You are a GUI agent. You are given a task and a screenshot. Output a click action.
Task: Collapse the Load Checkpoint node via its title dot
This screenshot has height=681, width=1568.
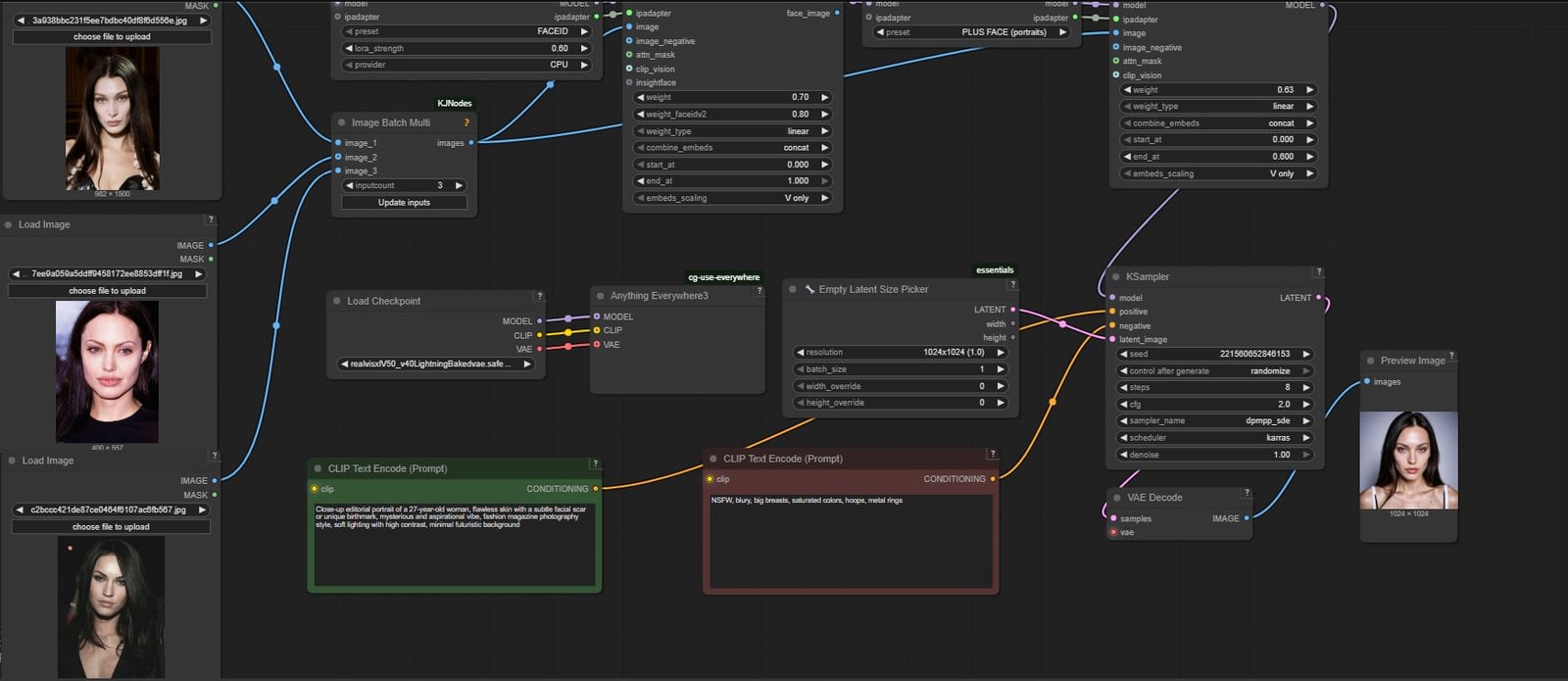click(x=337, y=301)
